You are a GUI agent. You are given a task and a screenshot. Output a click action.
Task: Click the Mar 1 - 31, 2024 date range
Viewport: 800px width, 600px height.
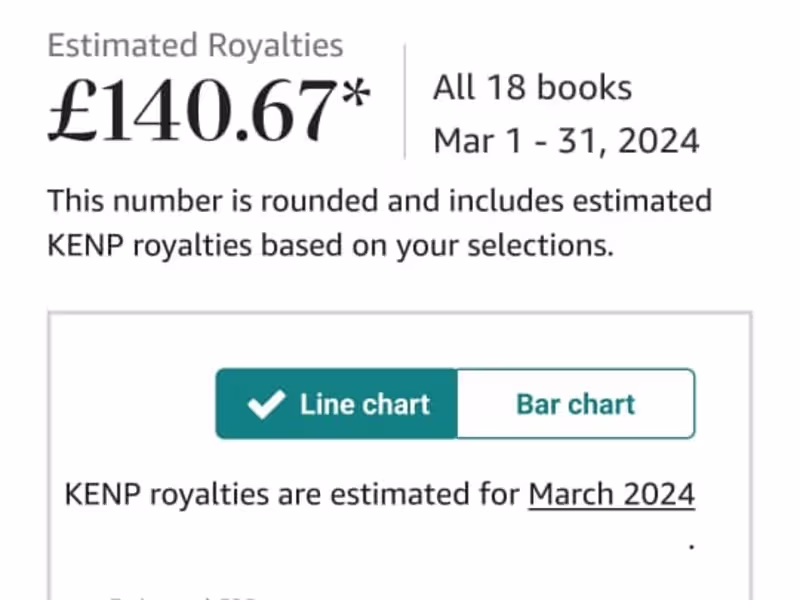click(x=566, y=141)
